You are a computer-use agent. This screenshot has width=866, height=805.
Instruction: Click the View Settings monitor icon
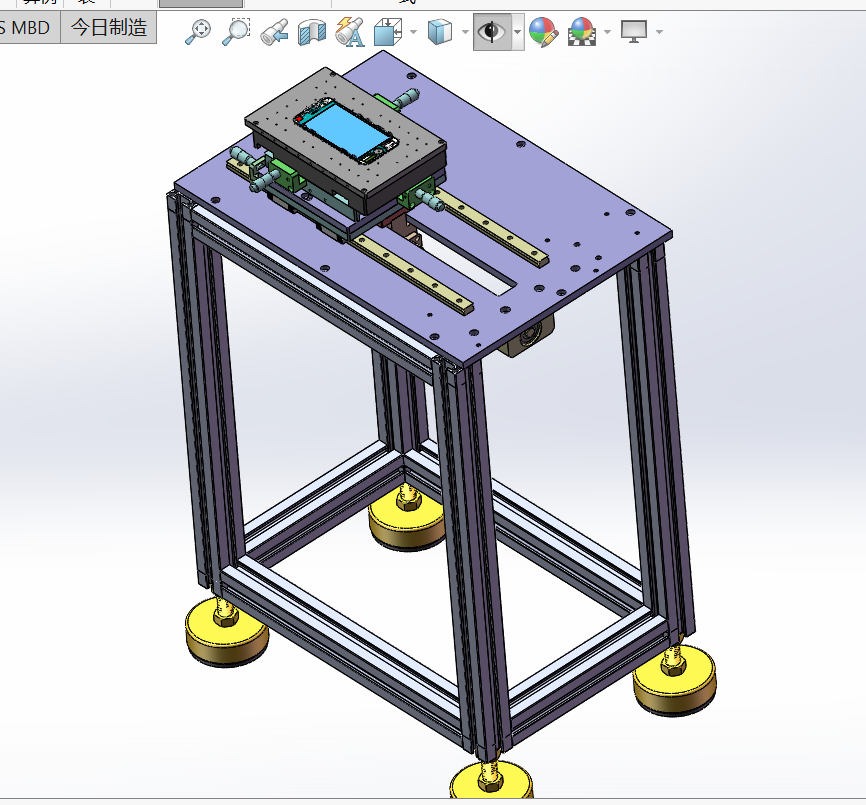tap(633, 31)
